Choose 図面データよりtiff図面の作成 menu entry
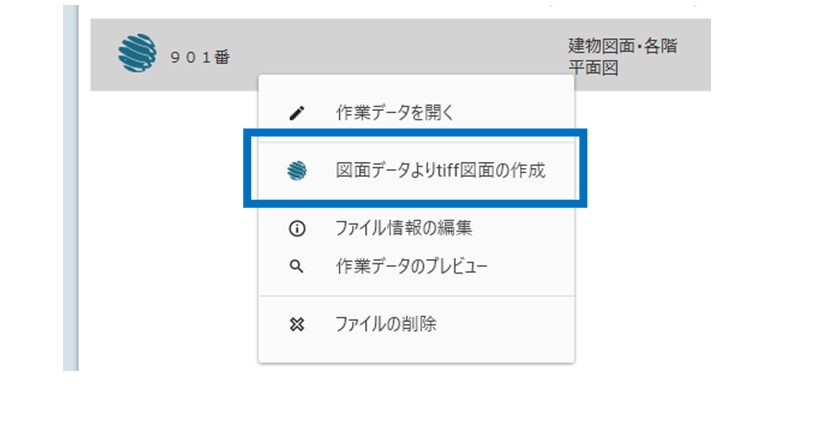 (416, 170)
